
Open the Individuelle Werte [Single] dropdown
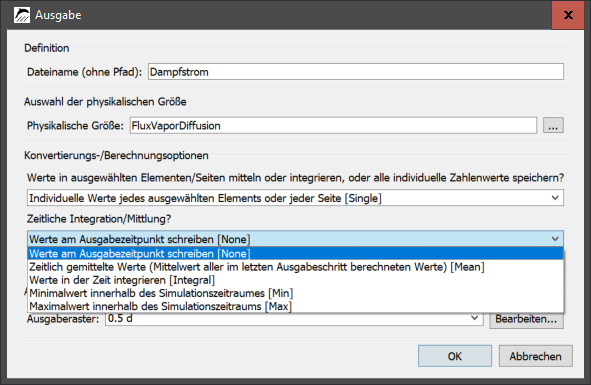295,198
